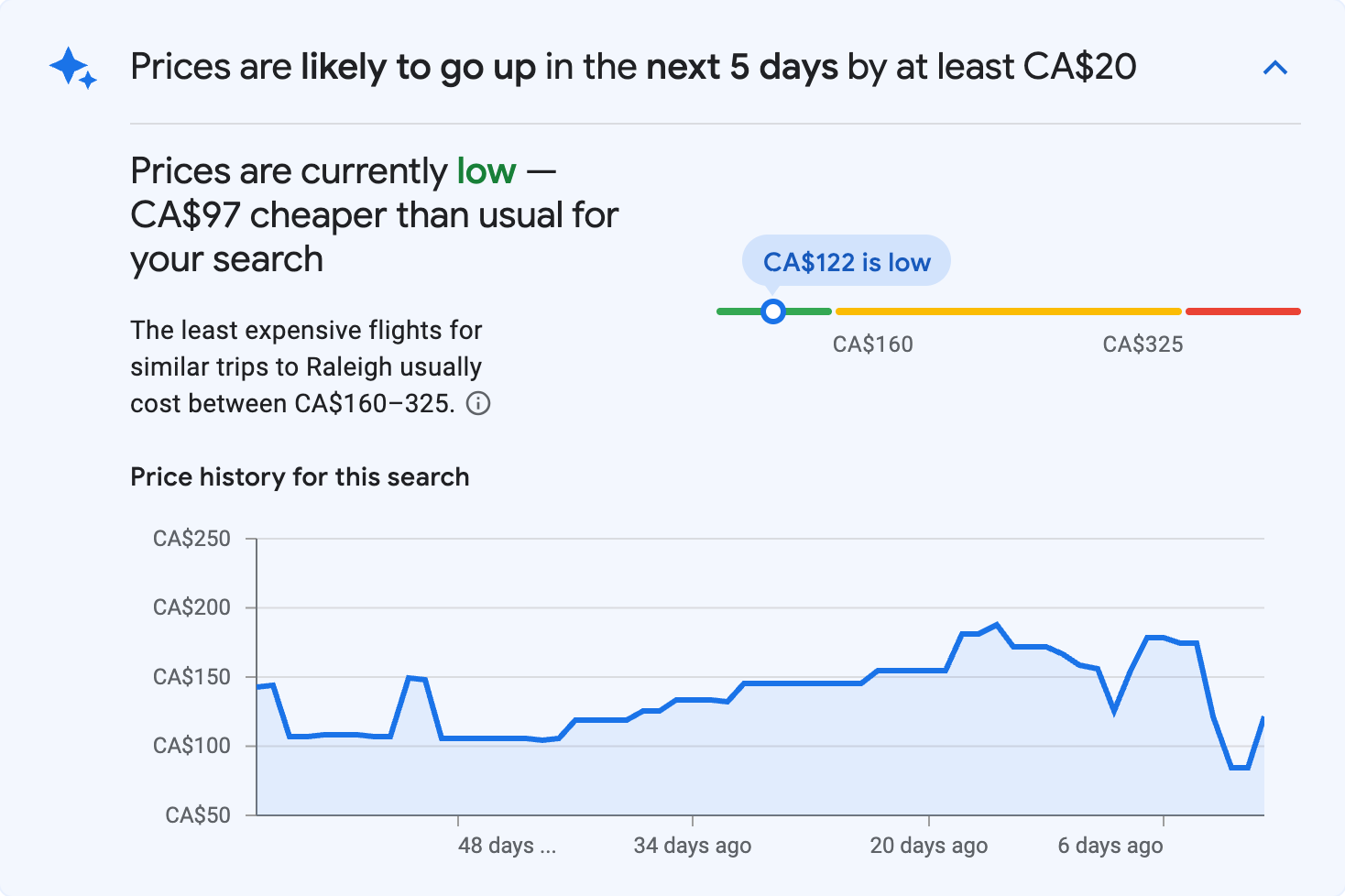The height and width of the screenshot is (896, 1345).
Task: Click the red high-price segment
Action: pos(1243,311)
